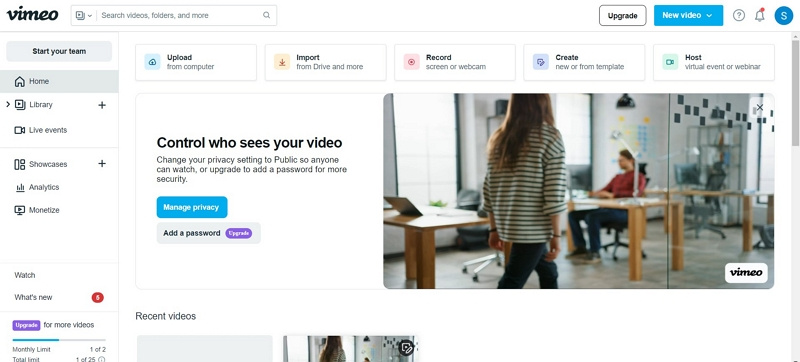Open What's new link
Image resolution: width=800 pixels, height=362 pixels.
pos(33,297)
